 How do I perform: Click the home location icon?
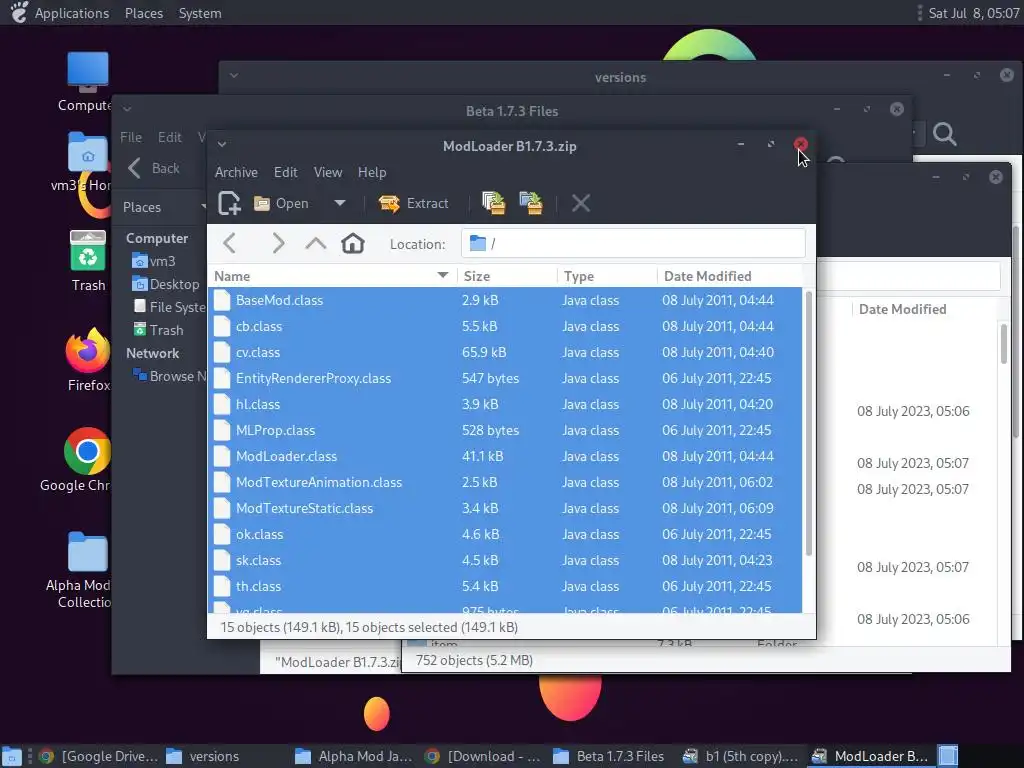tap(353, 244)
